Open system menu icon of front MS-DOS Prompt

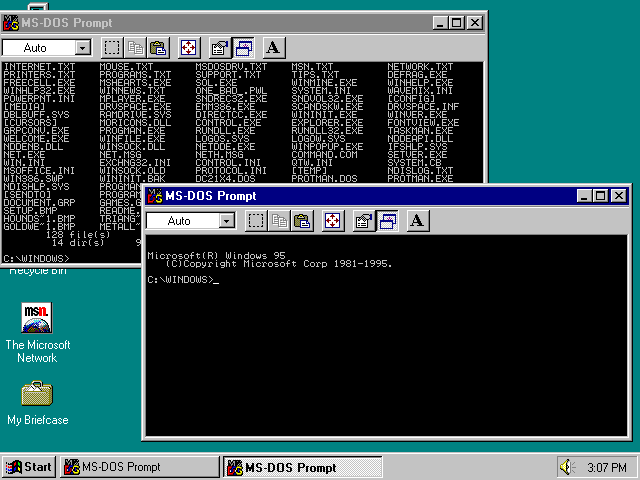155,196
